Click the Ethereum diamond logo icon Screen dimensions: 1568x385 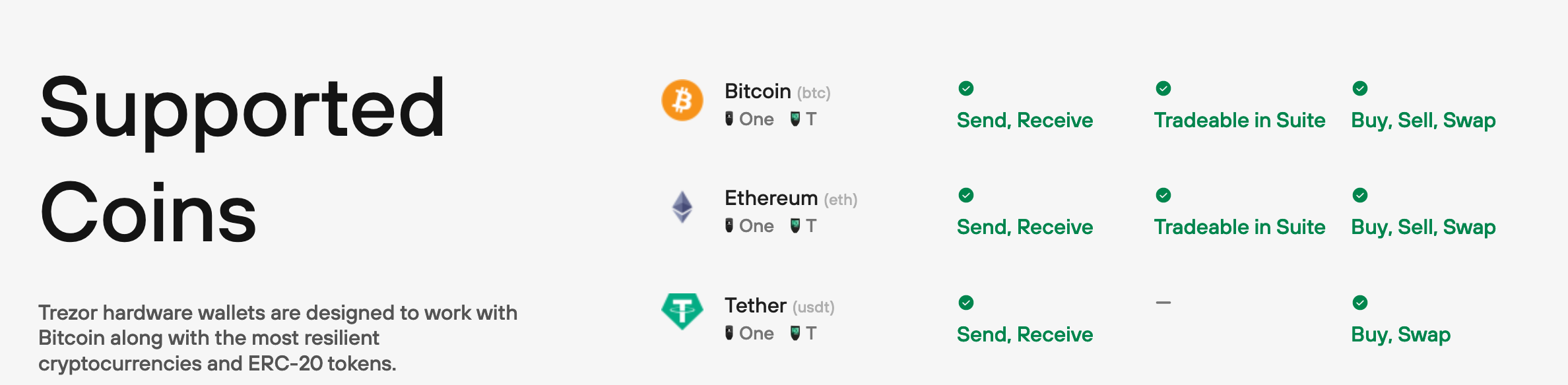tap(682, 207)
